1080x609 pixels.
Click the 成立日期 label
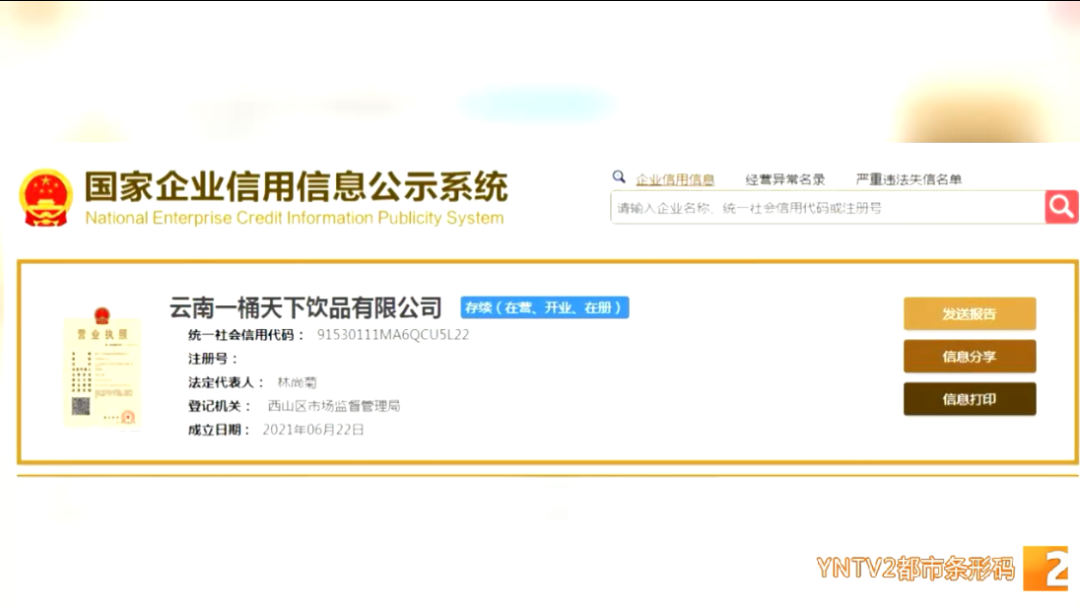click(x=219, y=430)
